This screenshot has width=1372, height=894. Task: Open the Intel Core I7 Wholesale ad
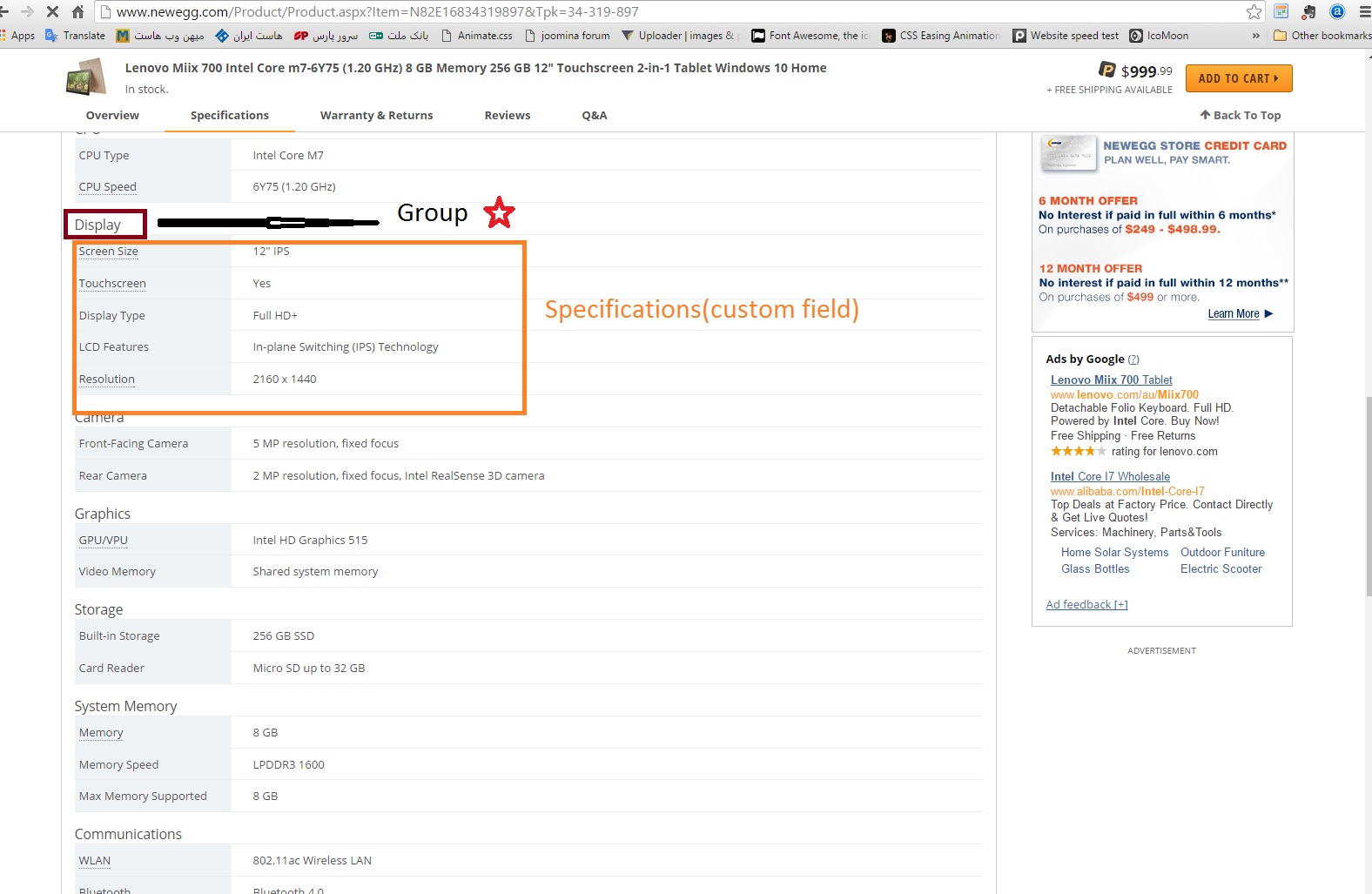1110,477
